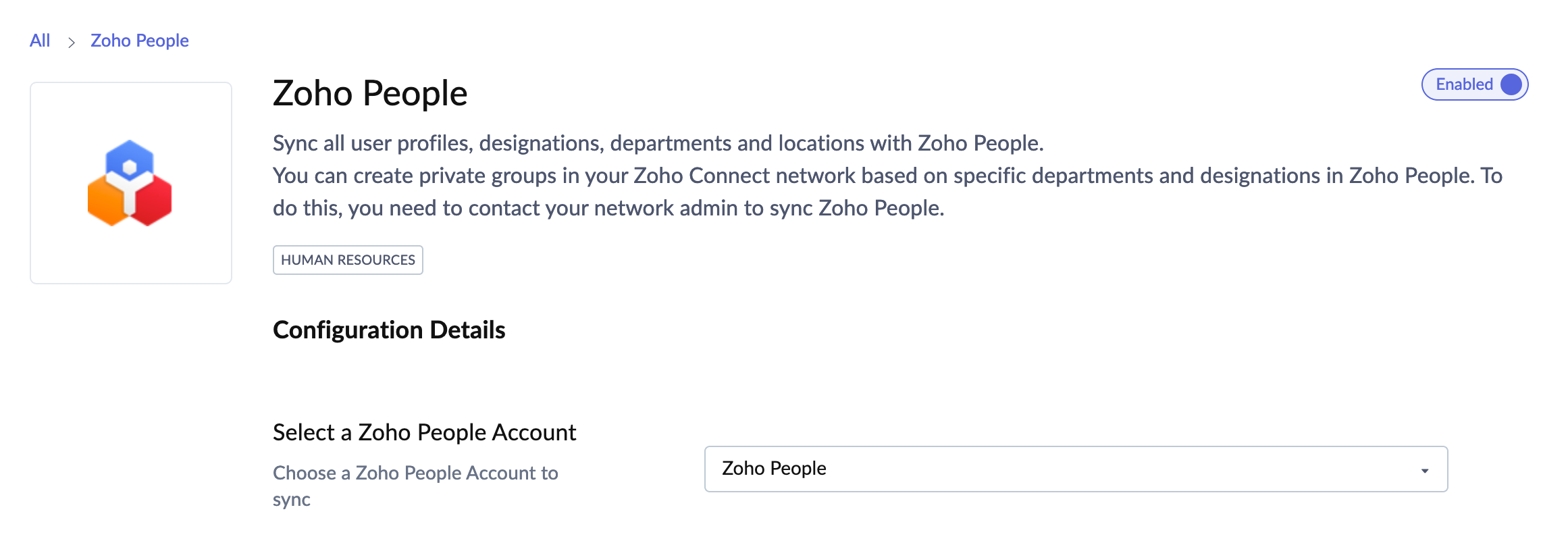Image resolution: width=1568 pixels, height=543 pixels.
Task: Disable the Zoho People integration toggle
Action: click(x=1474, y=84)
